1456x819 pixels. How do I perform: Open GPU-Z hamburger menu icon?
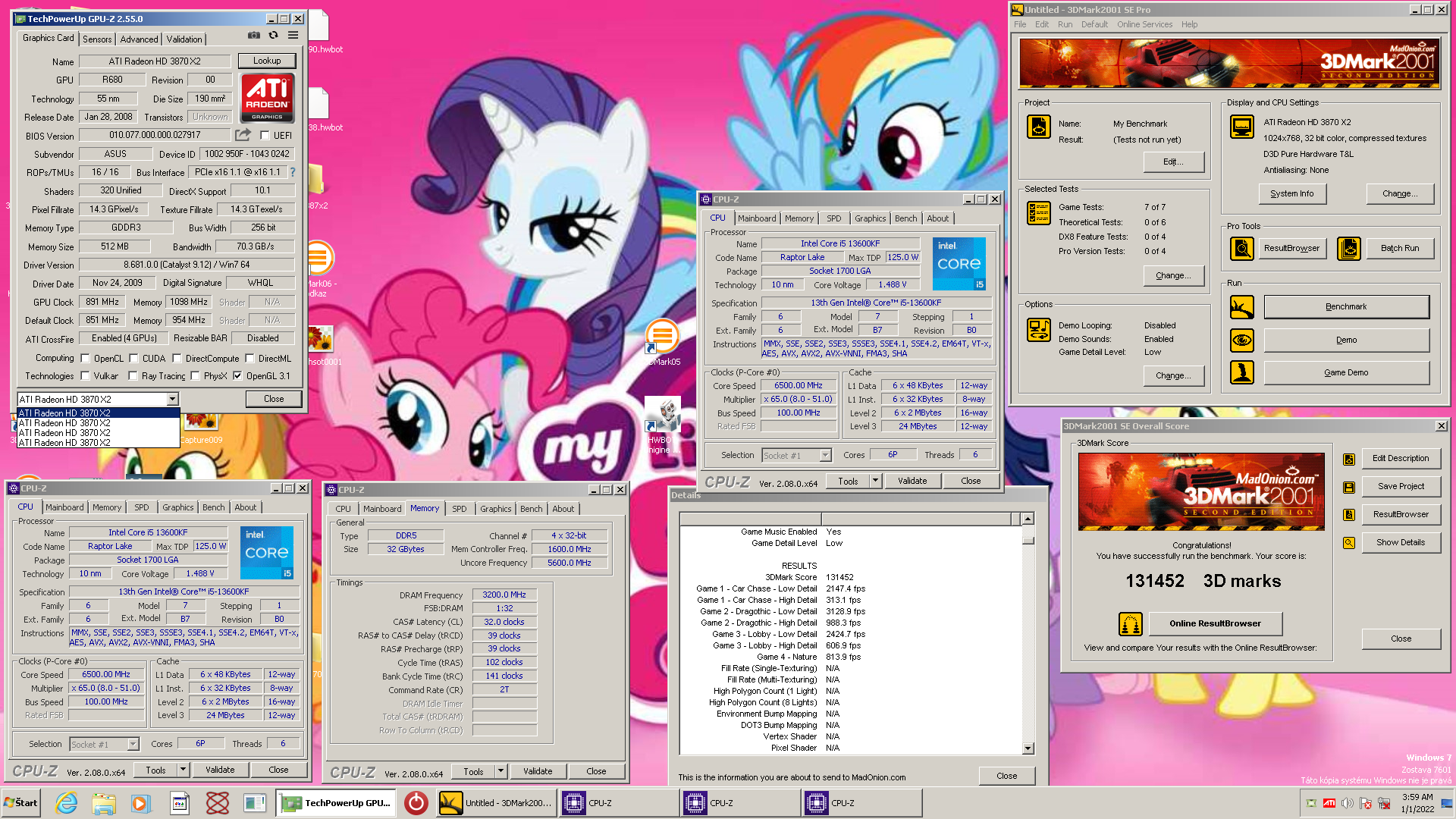[x=293, y=36]
